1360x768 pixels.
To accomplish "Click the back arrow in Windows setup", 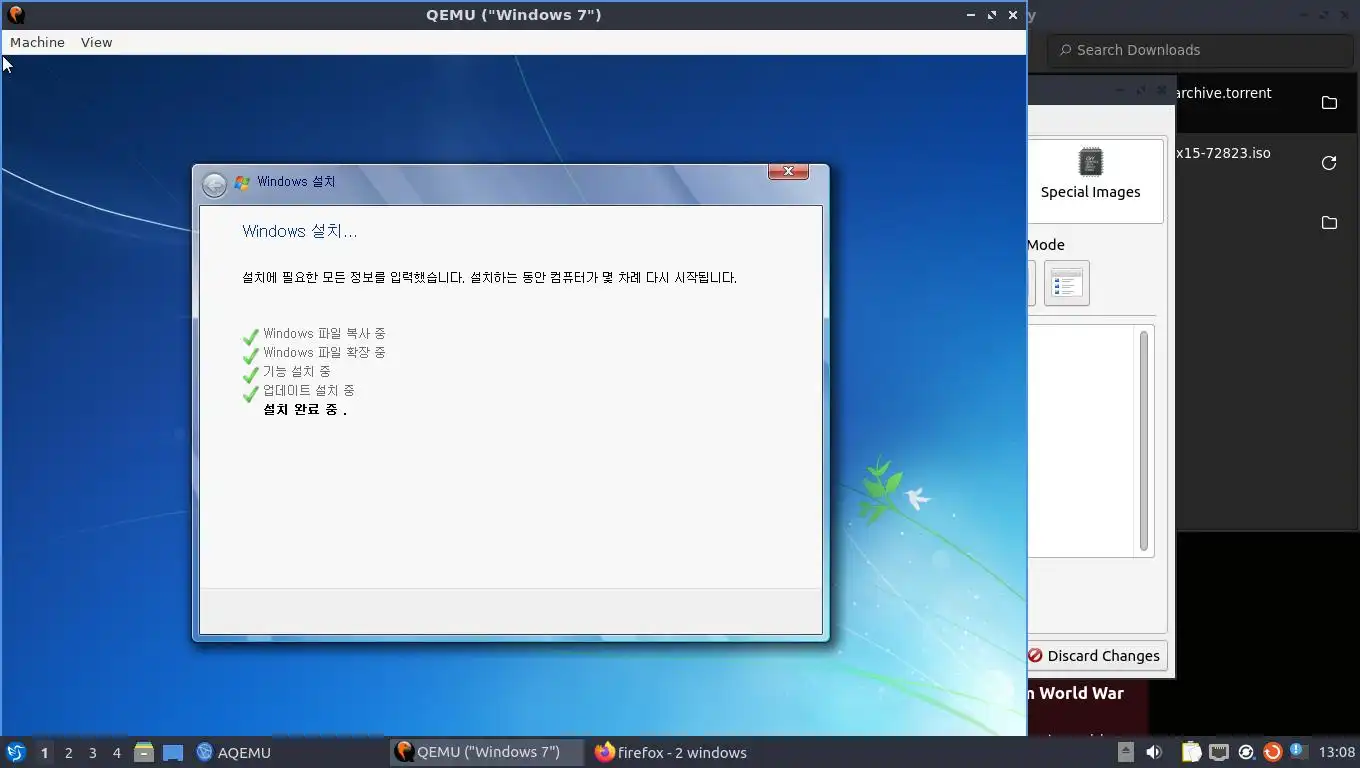I will point(214,185).
